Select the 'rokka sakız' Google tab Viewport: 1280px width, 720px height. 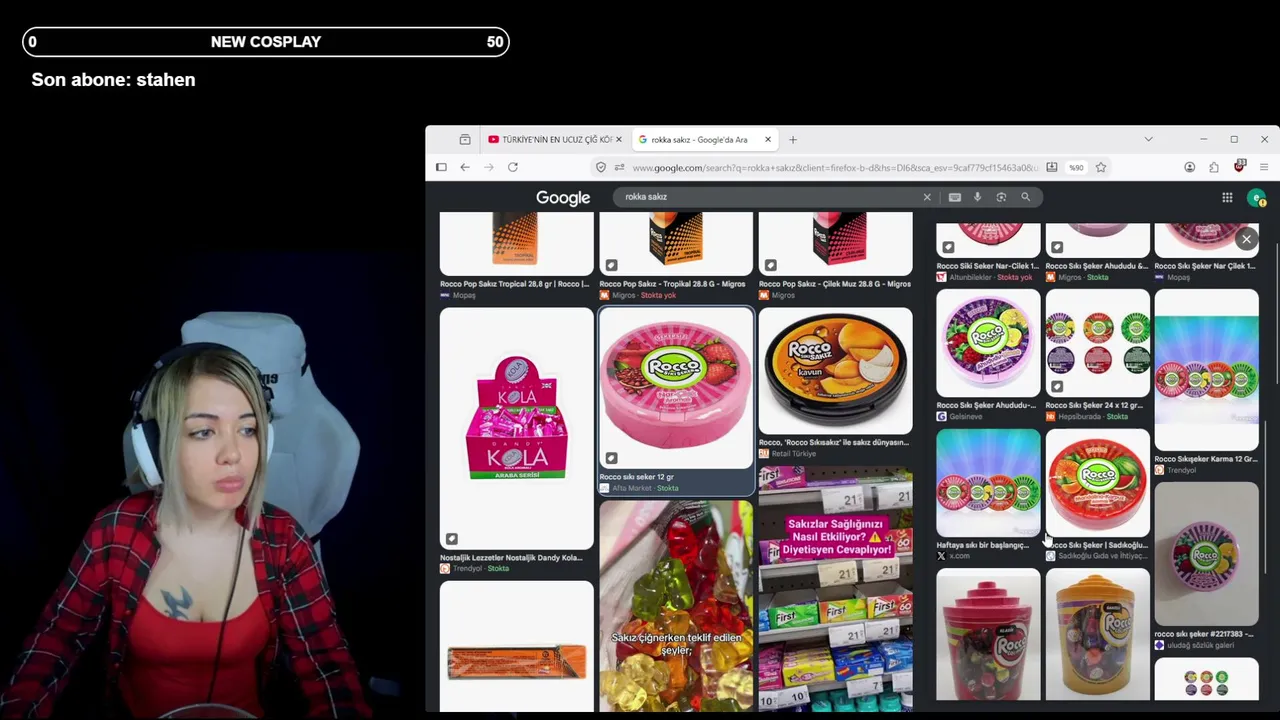pos(704,139)
